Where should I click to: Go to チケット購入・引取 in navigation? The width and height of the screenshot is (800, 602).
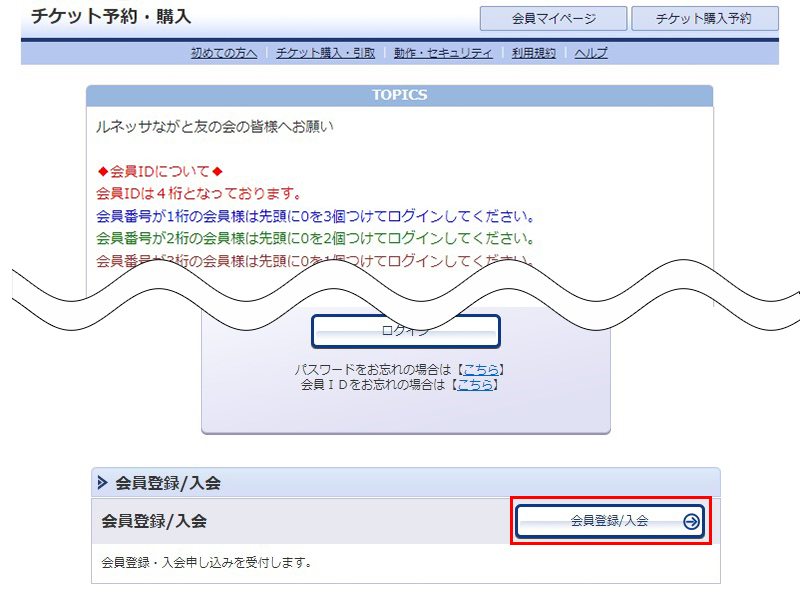325,53
